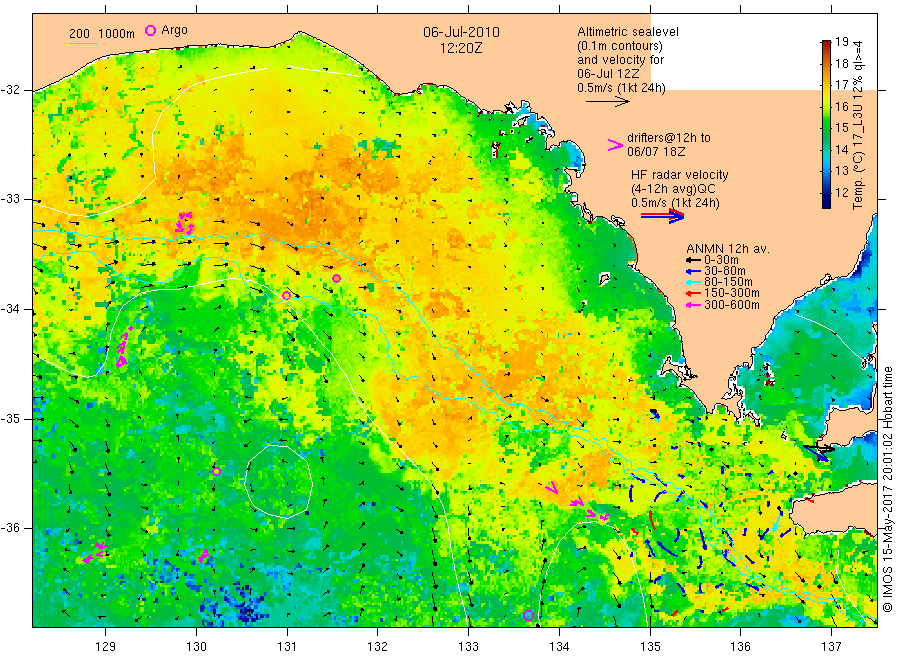Click the colour bar tick label '16'
The width and height of the screenshot is (900, 660).
pyautogui.click(x=841, y=106)
